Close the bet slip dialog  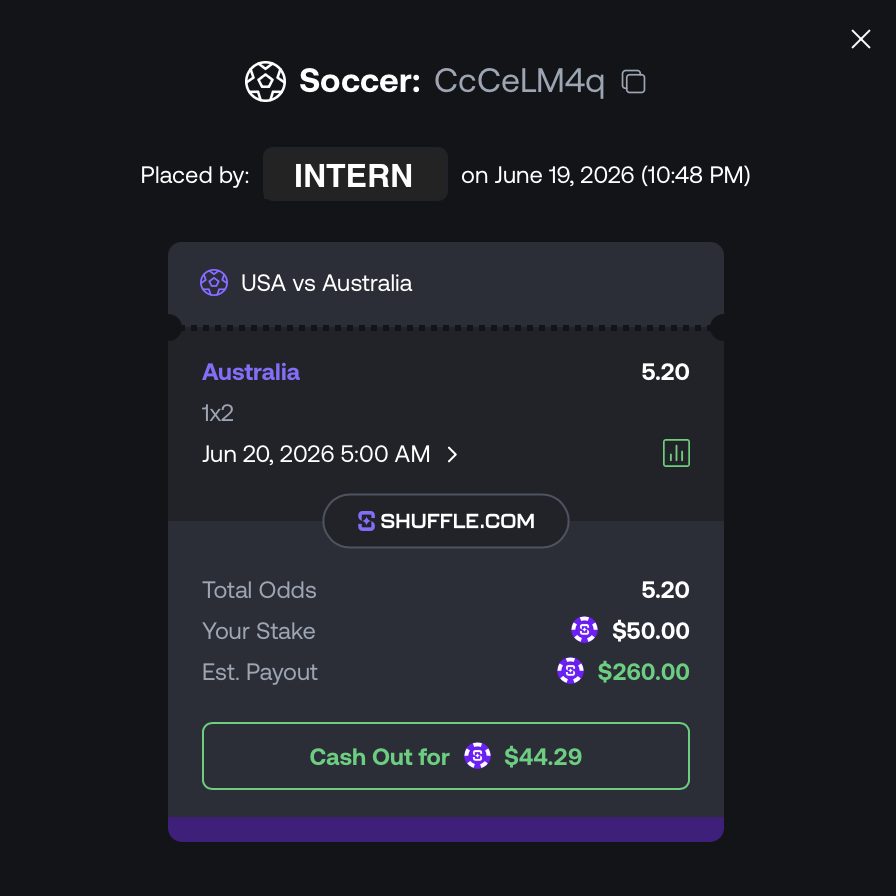click(861, 39)
